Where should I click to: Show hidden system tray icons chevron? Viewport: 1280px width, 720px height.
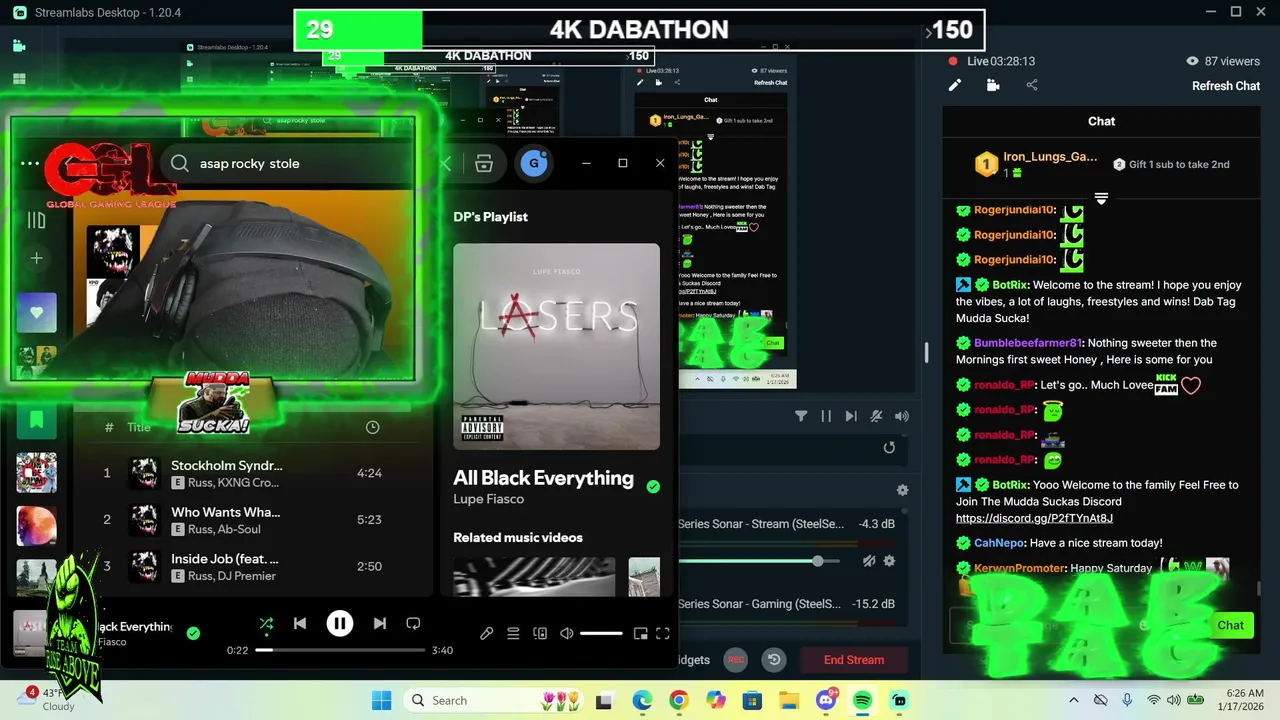pyautogui.click(x=1074, y=701)
